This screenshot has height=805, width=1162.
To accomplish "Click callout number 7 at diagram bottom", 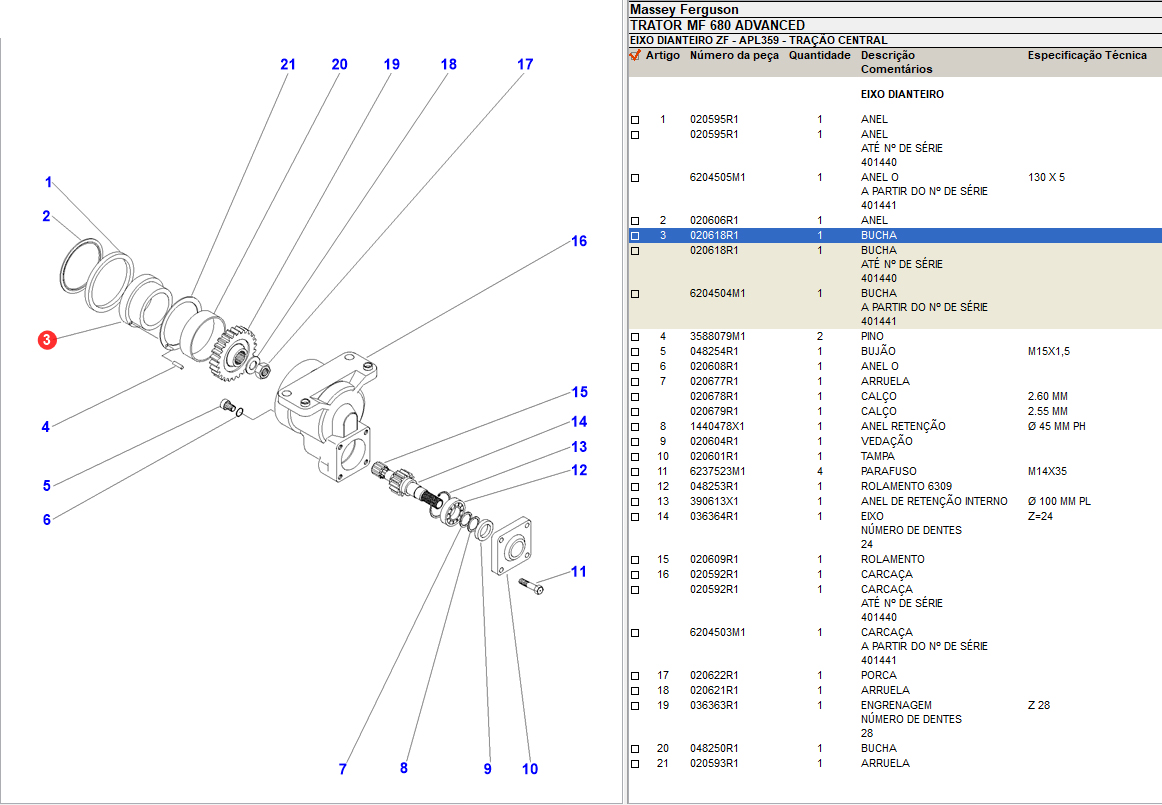I will click(x=342, y=769).
